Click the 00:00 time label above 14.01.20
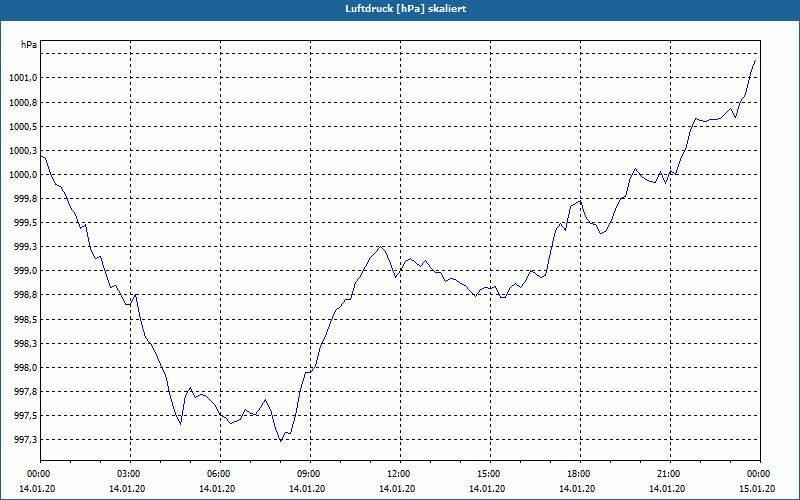This screenshot has height=500, width=800. point(37,474)
